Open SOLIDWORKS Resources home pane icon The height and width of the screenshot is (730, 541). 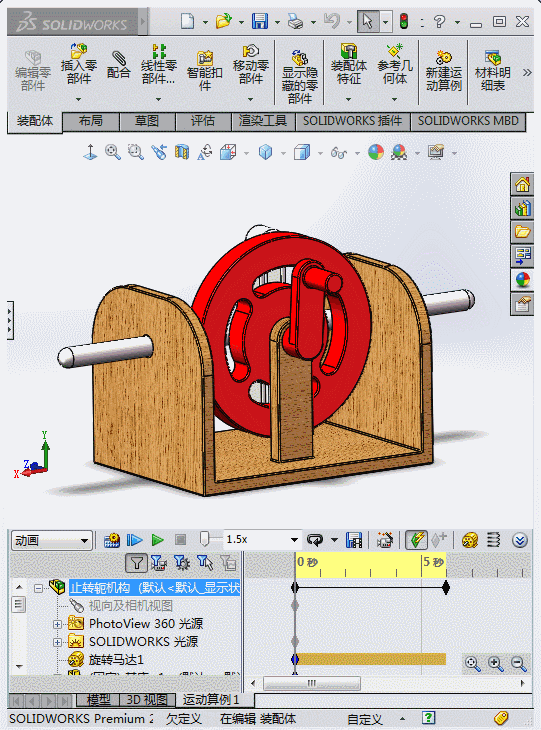pyautogui.click(x=522, y=184)
